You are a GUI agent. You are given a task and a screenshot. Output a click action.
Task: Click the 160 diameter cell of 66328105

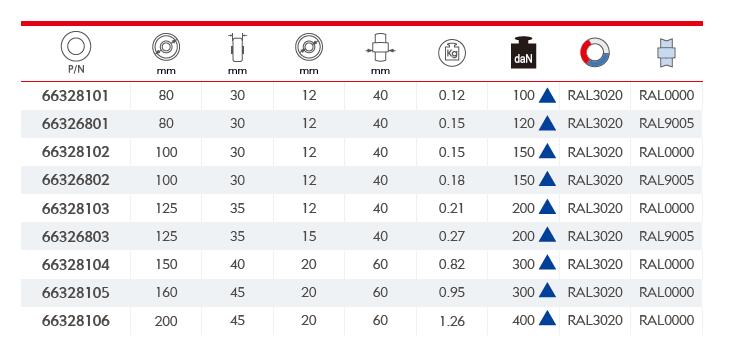coord(166,292)
